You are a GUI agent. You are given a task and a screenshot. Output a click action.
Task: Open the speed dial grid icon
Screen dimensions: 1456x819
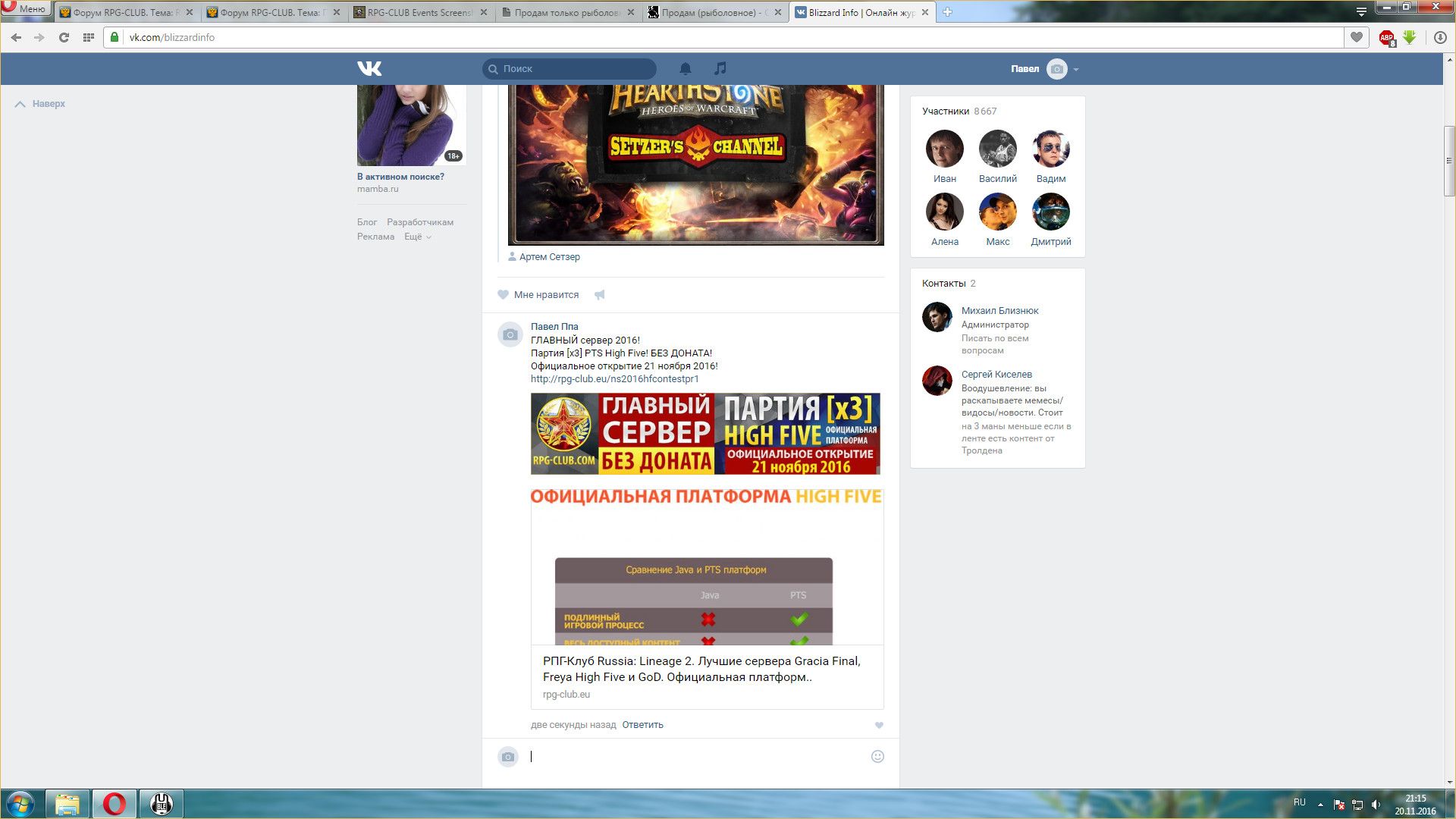88,37
